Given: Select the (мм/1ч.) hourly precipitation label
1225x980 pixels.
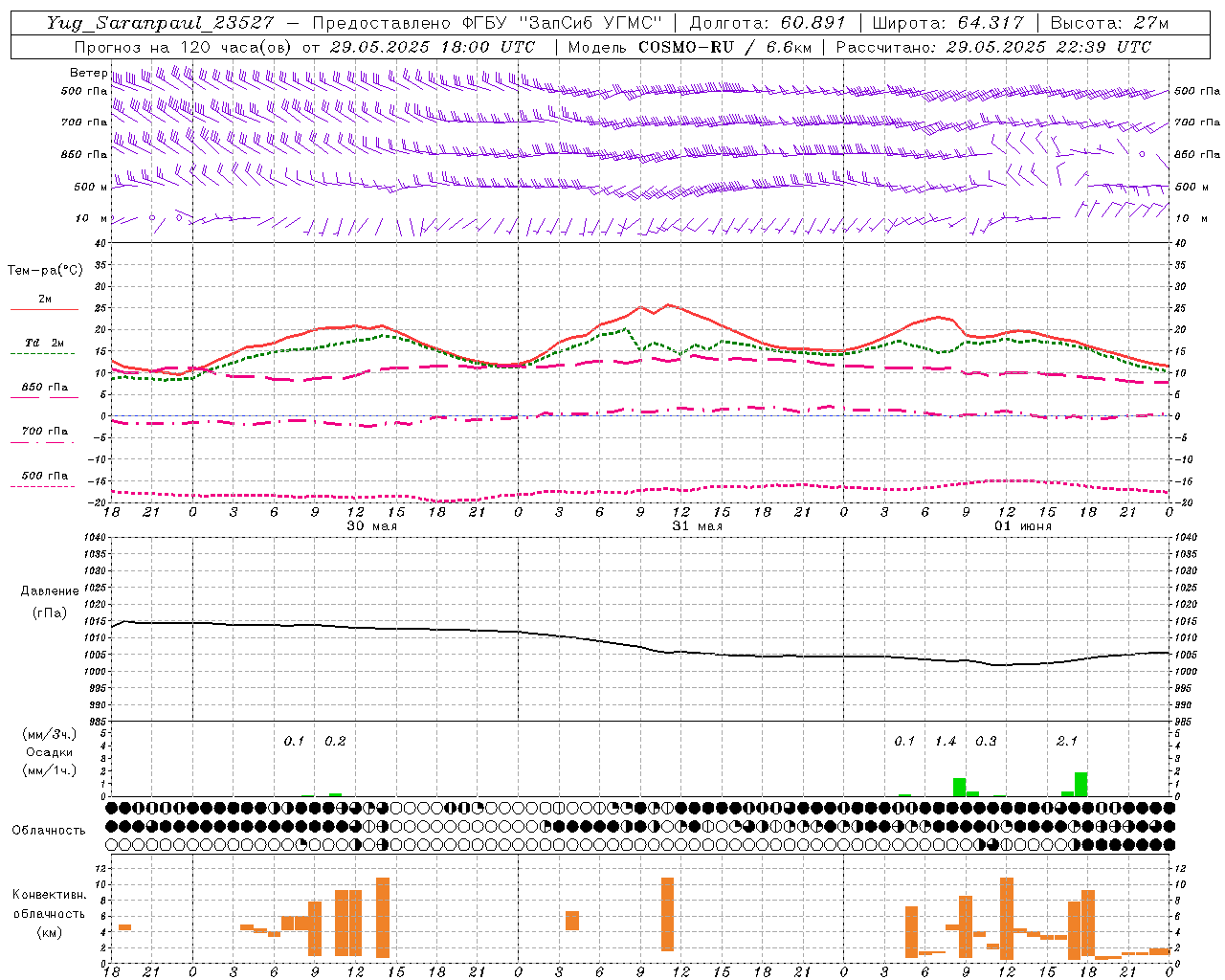Looking at the screenshot, I should pos(49,770).
